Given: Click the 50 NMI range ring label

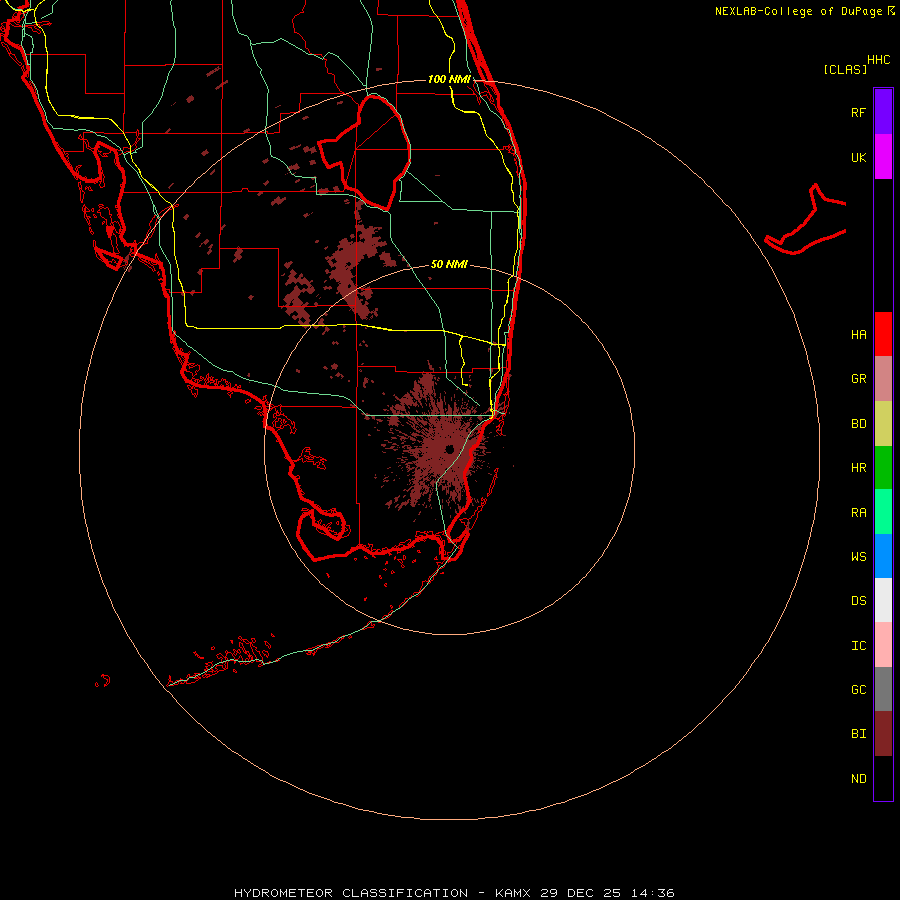Looking at the screenshot, I should [449, 264].
